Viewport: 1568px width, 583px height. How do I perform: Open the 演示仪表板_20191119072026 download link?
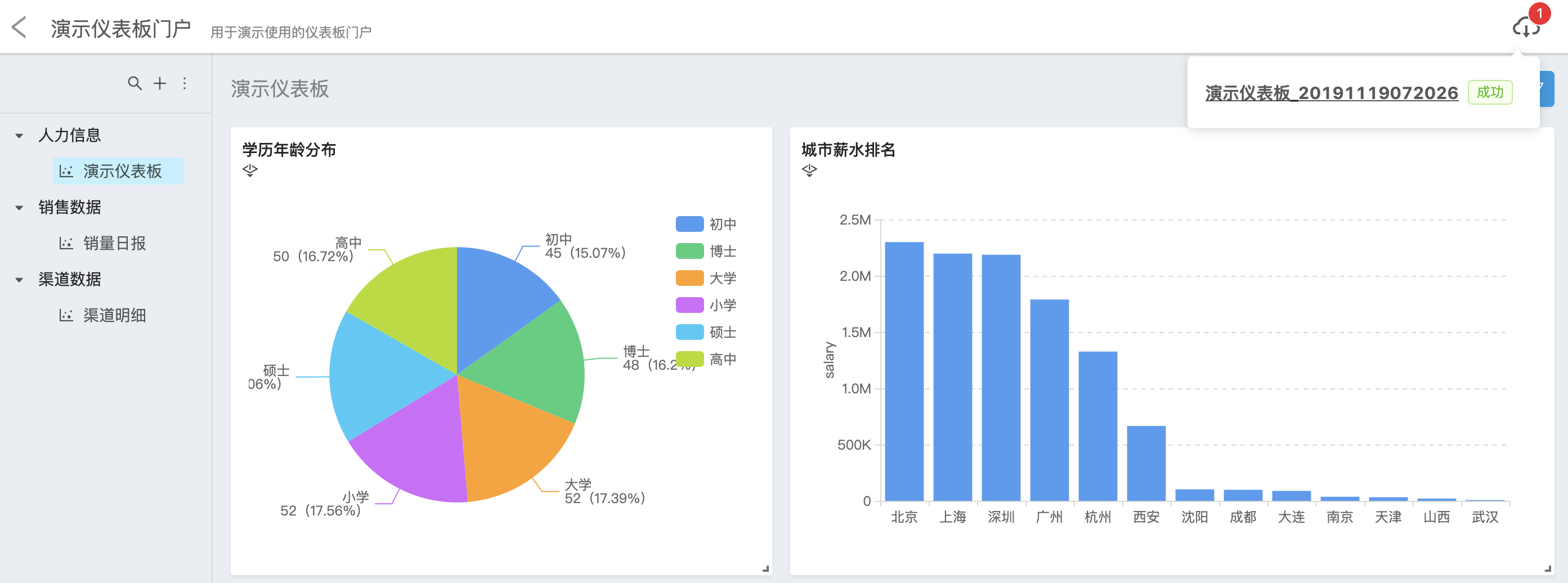[x=1331, y=92]
